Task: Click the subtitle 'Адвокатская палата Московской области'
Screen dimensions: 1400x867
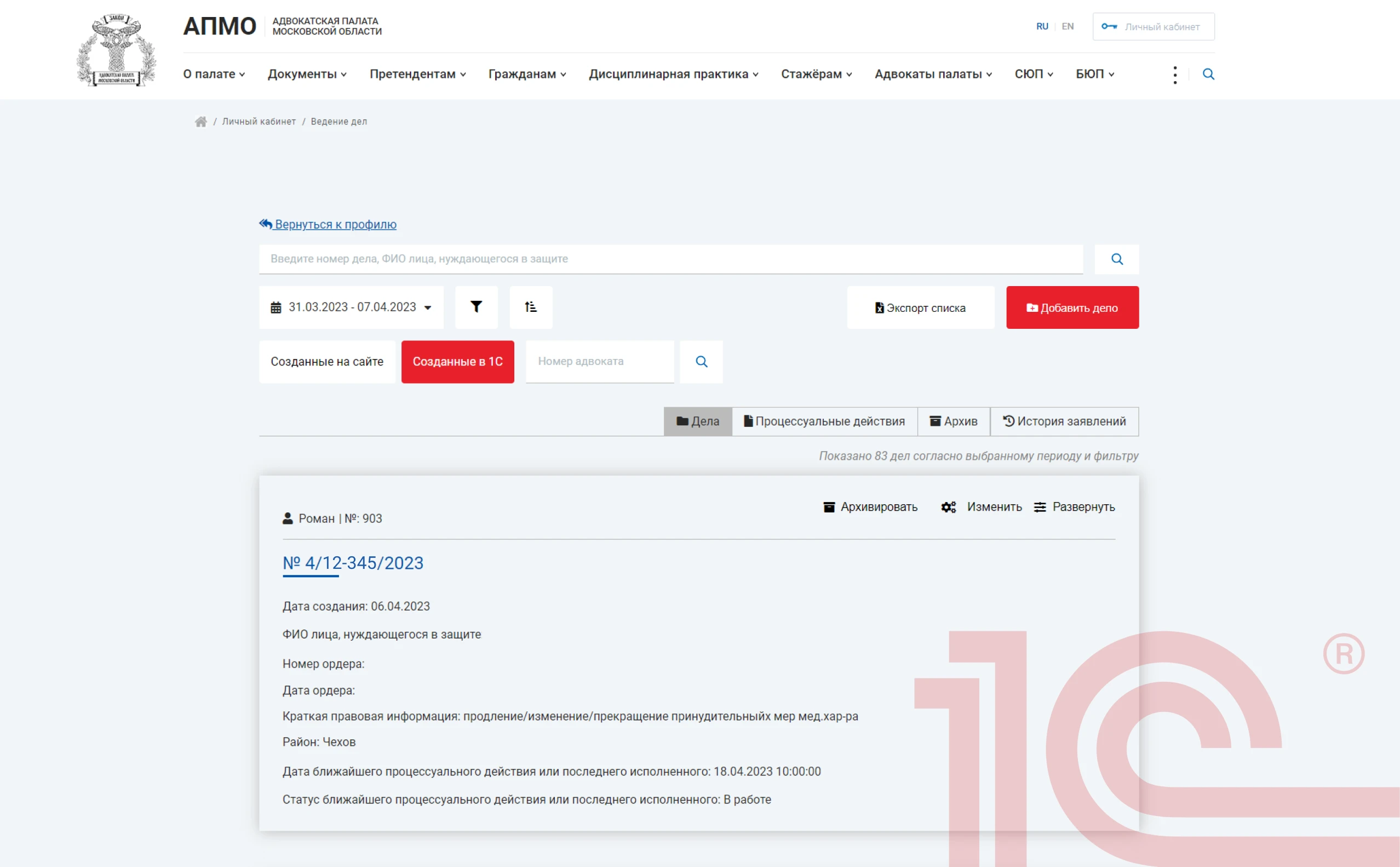Action: (326, 26)
